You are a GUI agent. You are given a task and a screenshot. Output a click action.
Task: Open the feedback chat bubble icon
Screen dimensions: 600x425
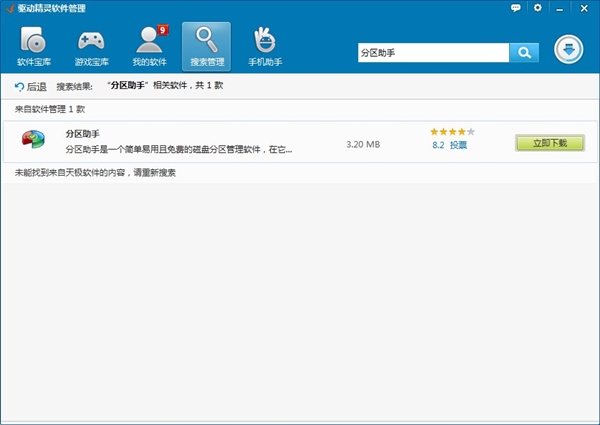coord(515,8)
